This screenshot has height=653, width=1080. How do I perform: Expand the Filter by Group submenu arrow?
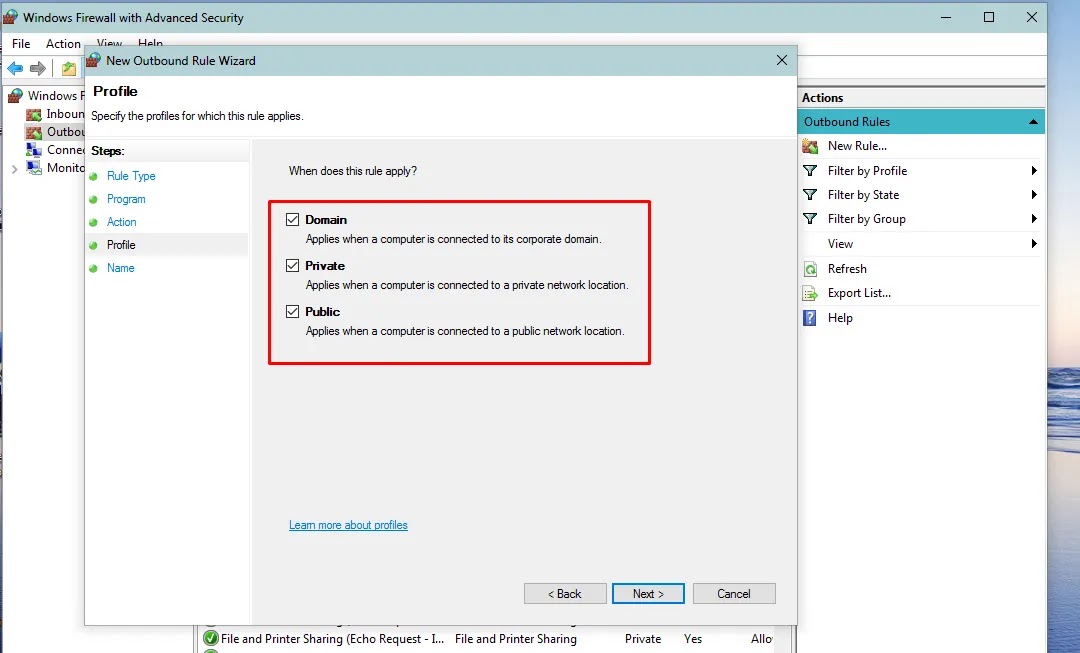tap(1034, 219)
